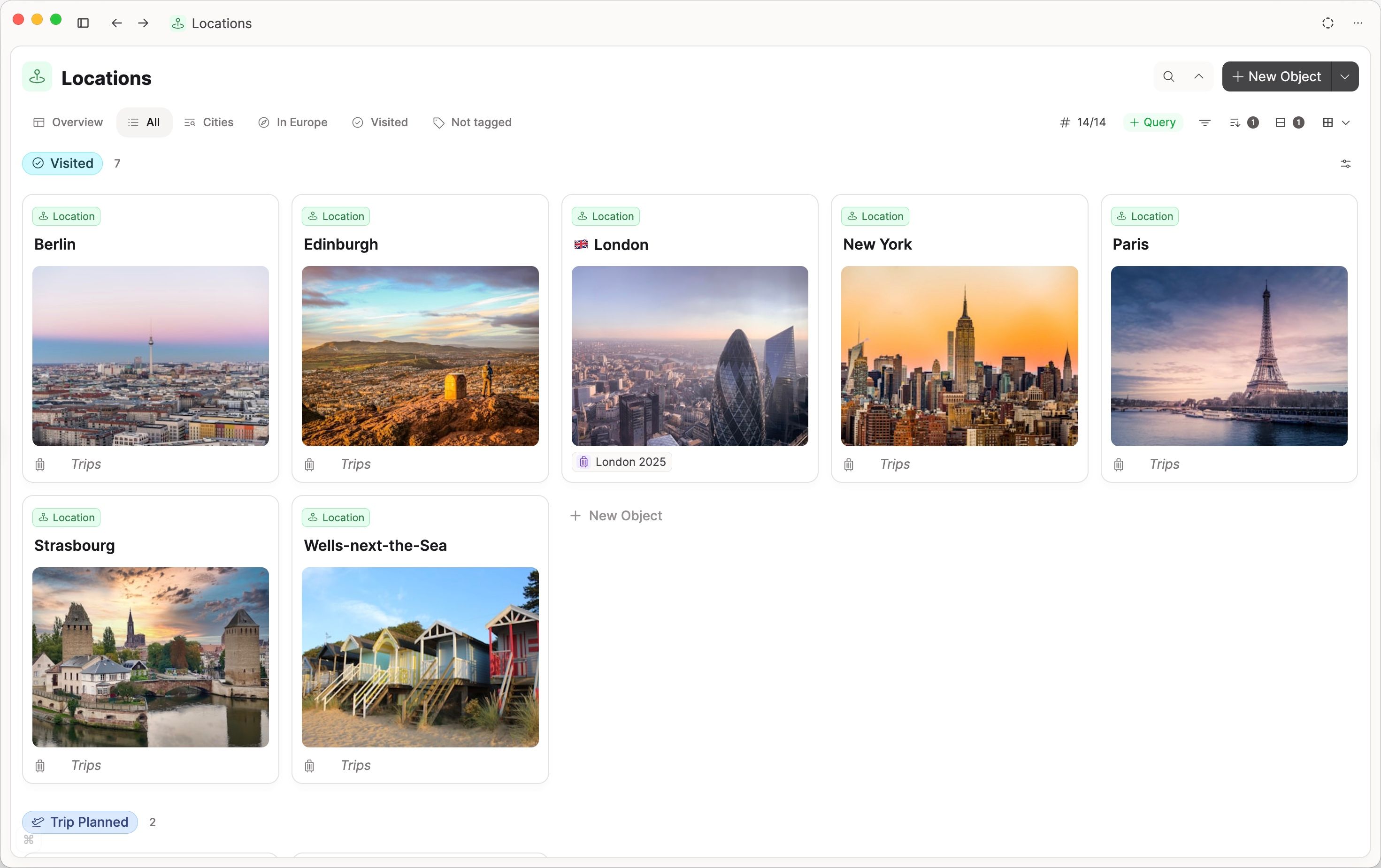Click the grid layout view icon
Image resolution: width=1381 pixels, height=868 pixels.
1327,122
